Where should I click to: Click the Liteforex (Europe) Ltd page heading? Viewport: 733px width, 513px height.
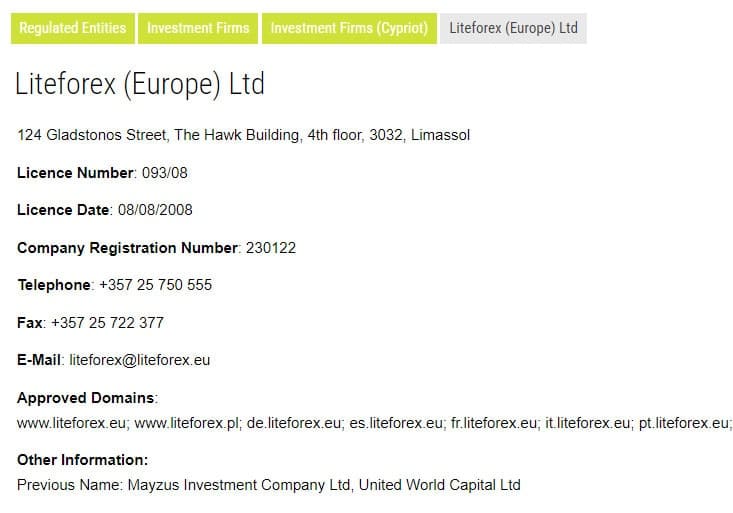[x=140, y=84]
